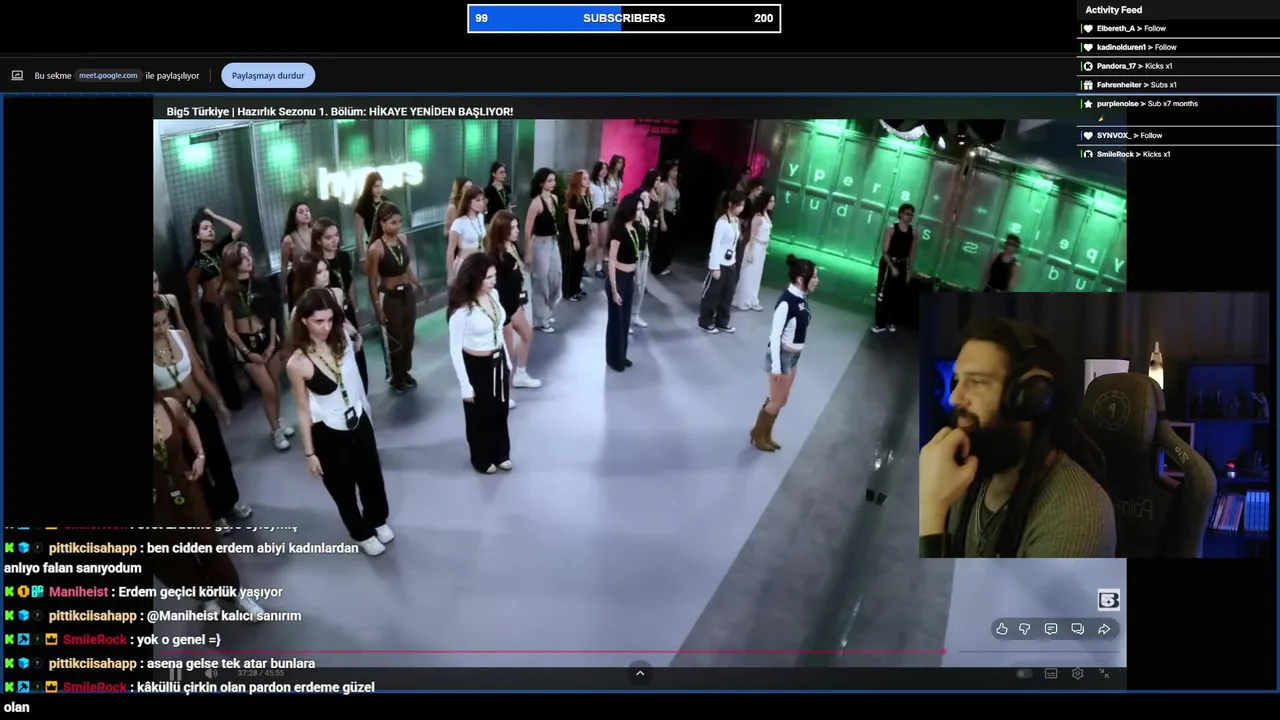The width and height of the screenshot is (1280, 720).
Task: Click the channel watermark logo on the video
Action: (1108, 600)
